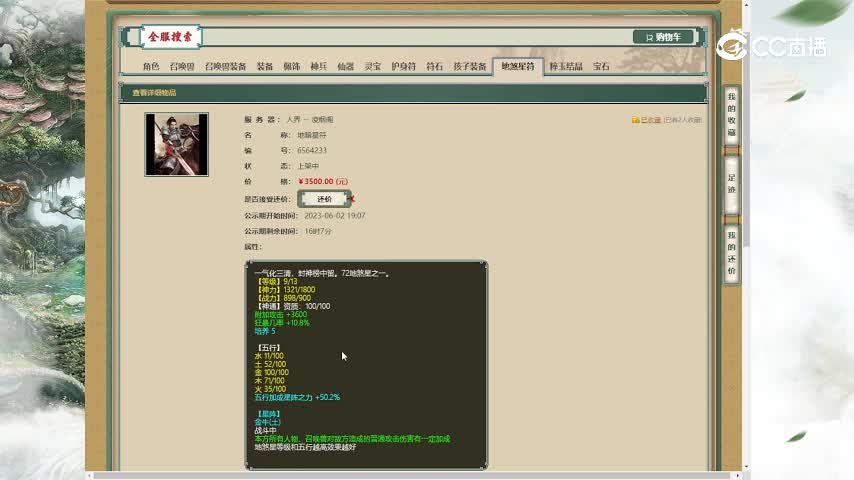This screenshot has width=854, height=480.
Task: Open the 足迹 side tab
Action: 731,184
